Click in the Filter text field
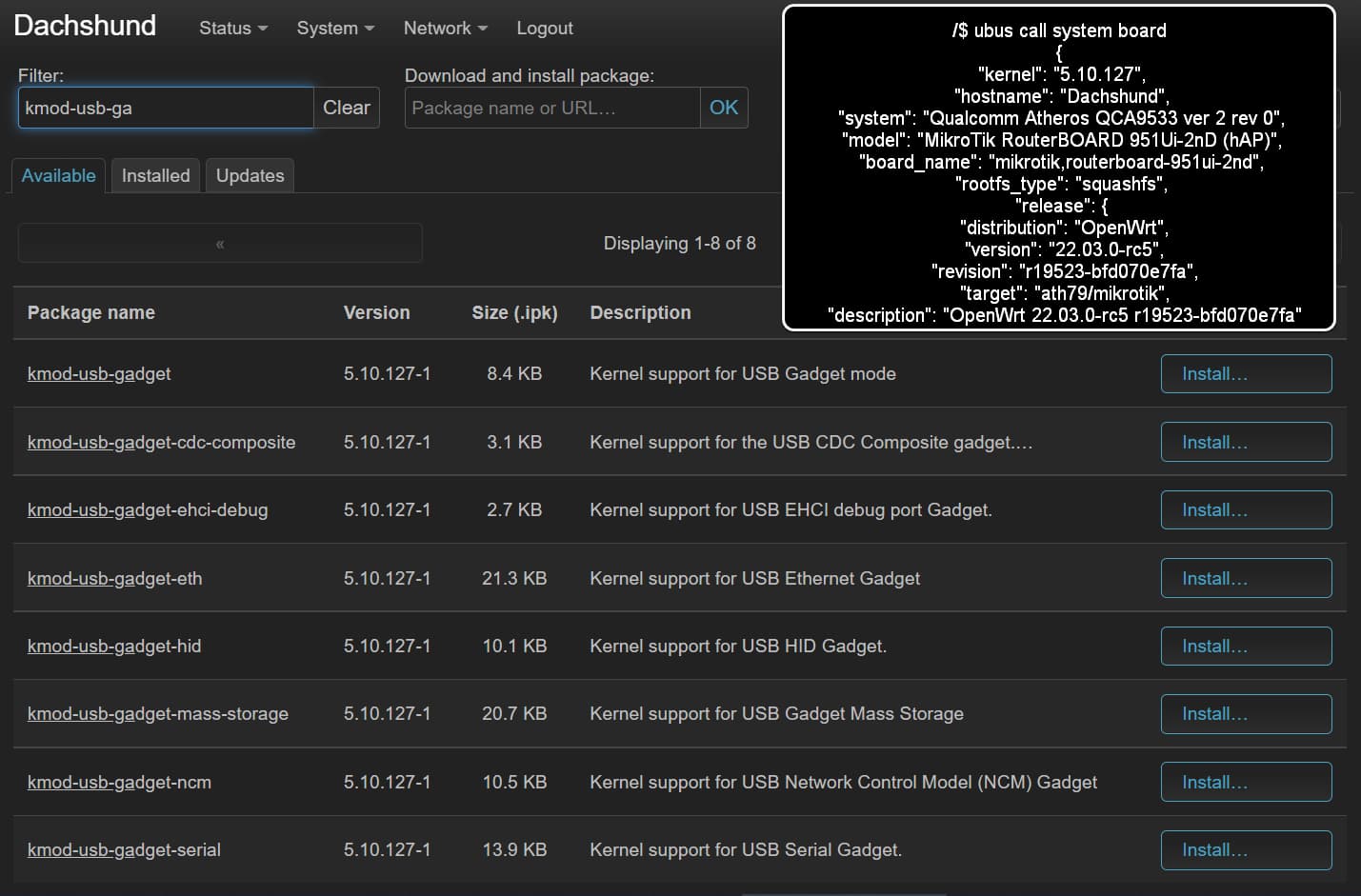Image resolution: width=1361 pixels, height=896 pixels. tap(164, 108)
